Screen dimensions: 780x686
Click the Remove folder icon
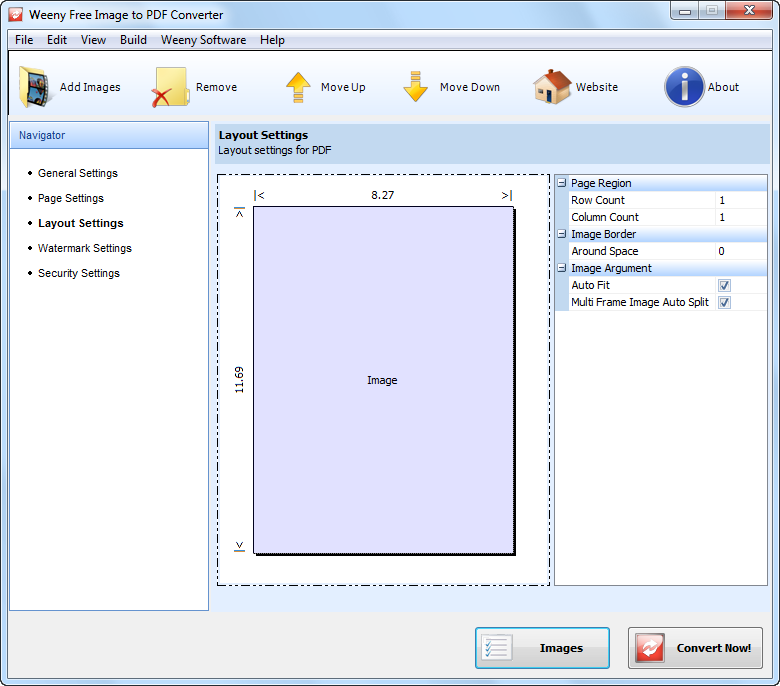170,87
